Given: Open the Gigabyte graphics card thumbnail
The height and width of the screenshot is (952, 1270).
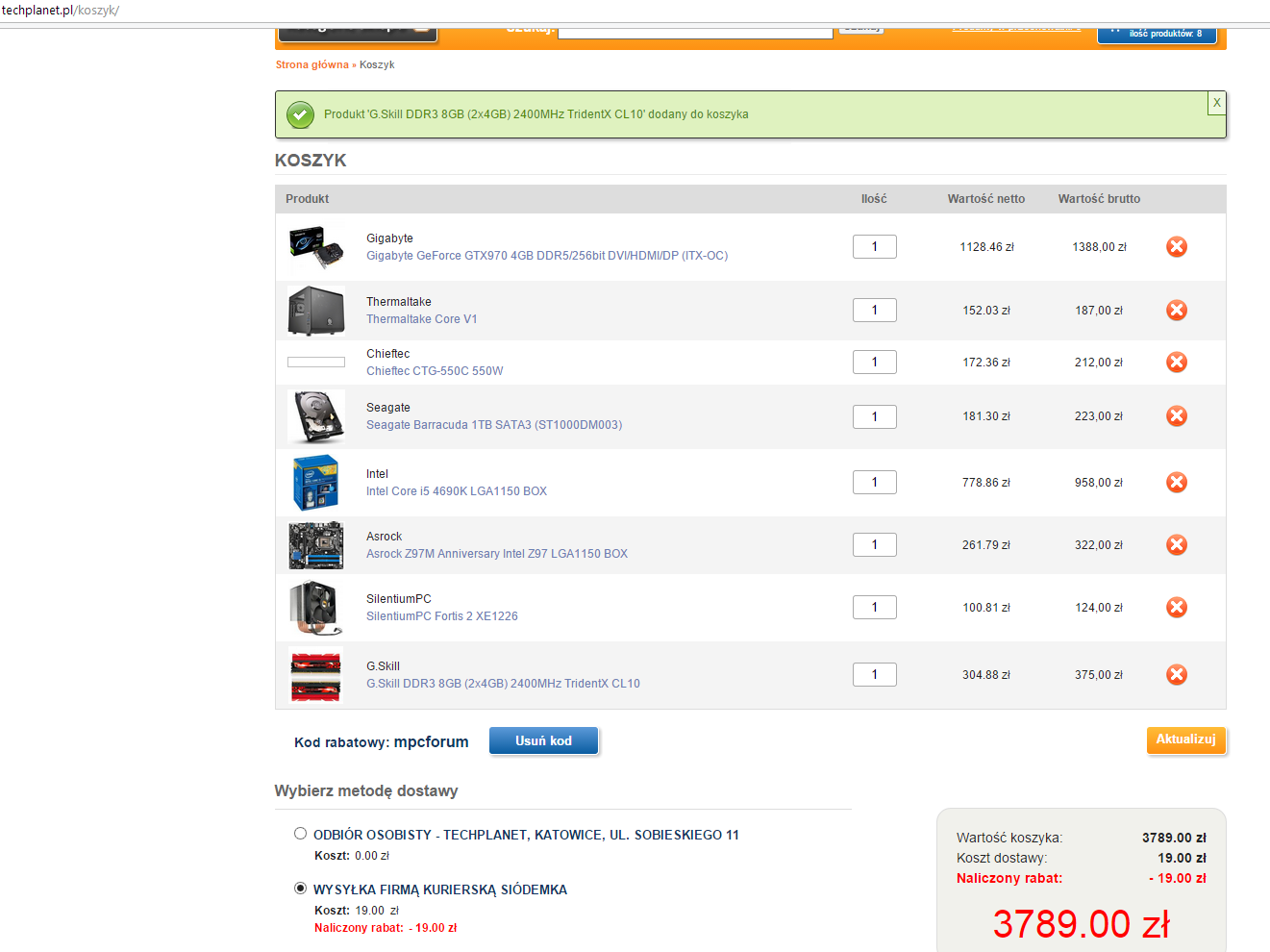Looking at the screenshot, I should 316,247.
